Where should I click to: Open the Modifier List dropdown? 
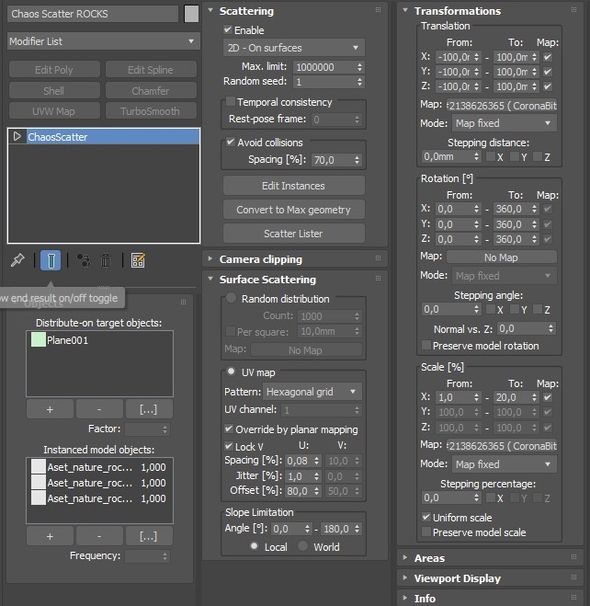(104, 41)
